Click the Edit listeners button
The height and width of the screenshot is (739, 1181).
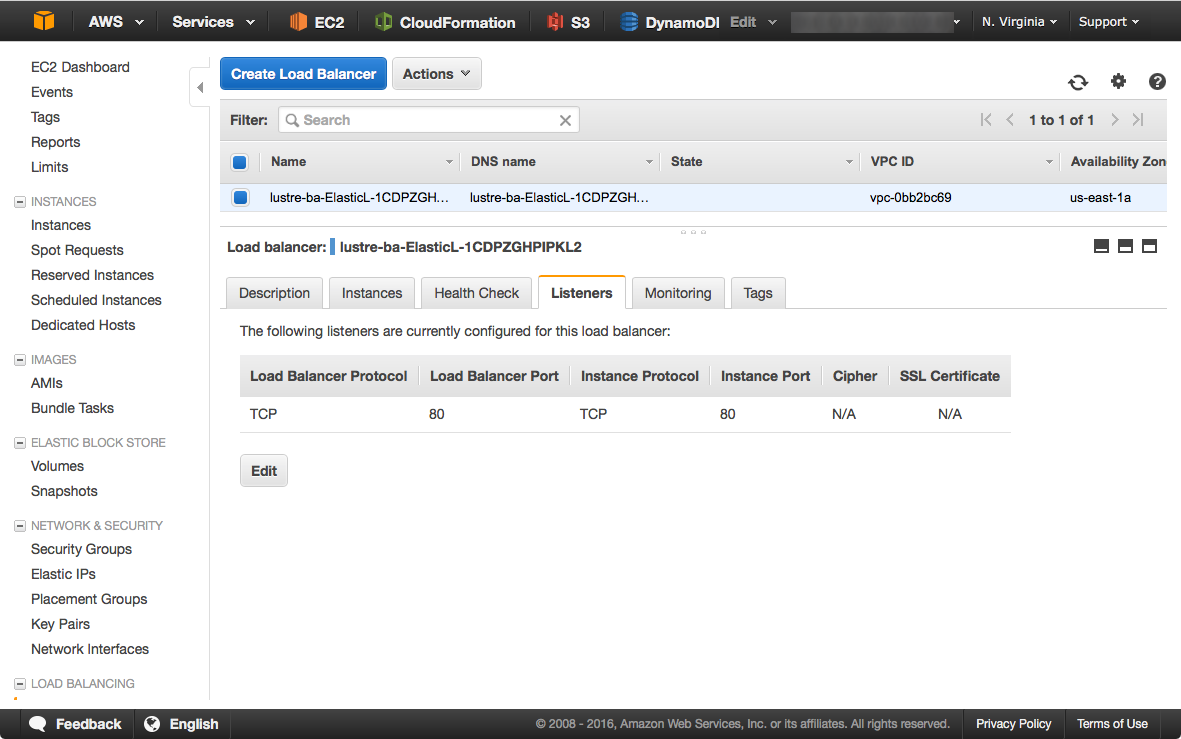tap(264, 471)
